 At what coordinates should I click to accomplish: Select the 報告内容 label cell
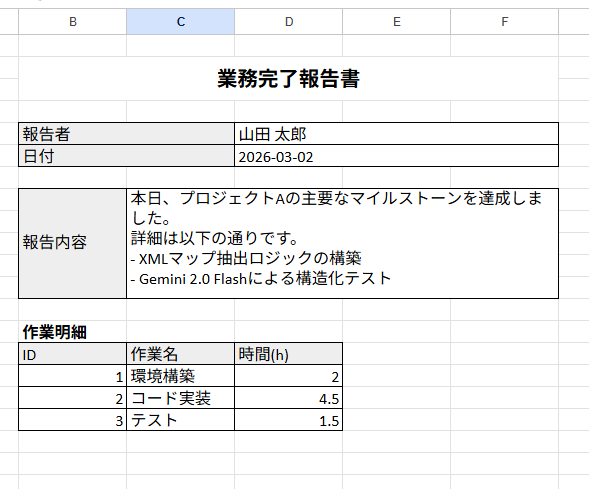pos(72,243)
